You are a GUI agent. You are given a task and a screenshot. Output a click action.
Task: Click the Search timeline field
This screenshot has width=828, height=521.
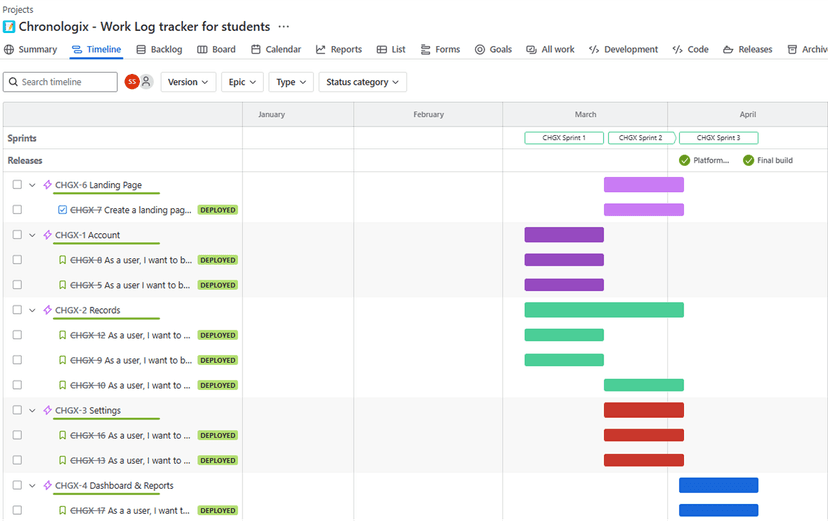point(60,82)
